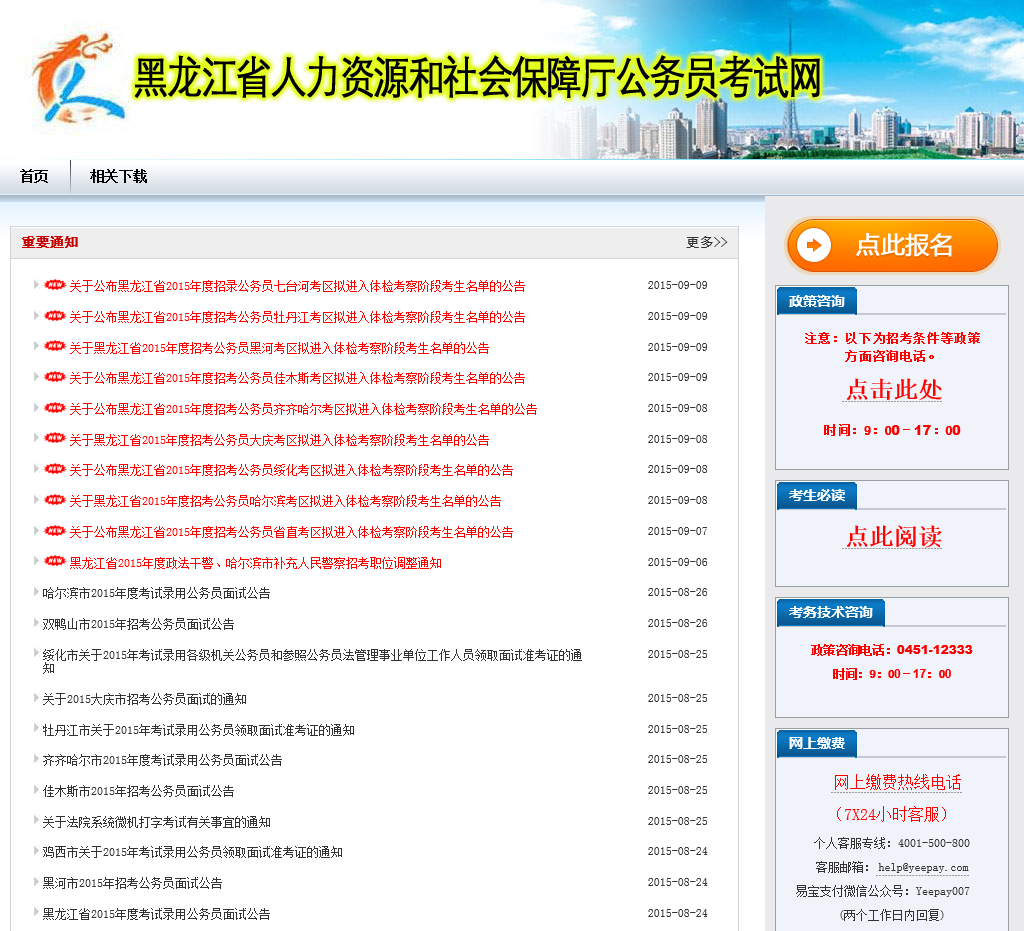Open the 鸡西市 interview admission ticket notice
Screen dimensions: 1024x931
coord(193,852)
